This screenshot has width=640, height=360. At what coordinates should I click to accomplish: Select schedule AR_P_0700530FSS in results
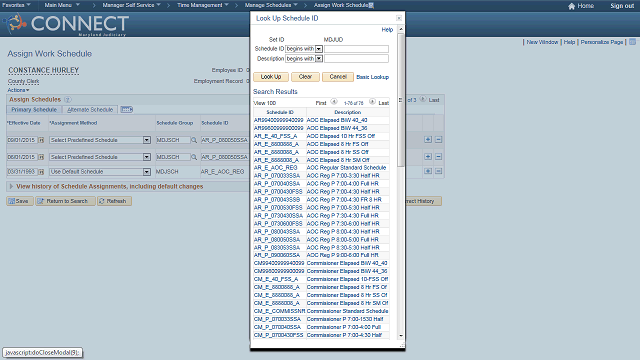[278, 208]
